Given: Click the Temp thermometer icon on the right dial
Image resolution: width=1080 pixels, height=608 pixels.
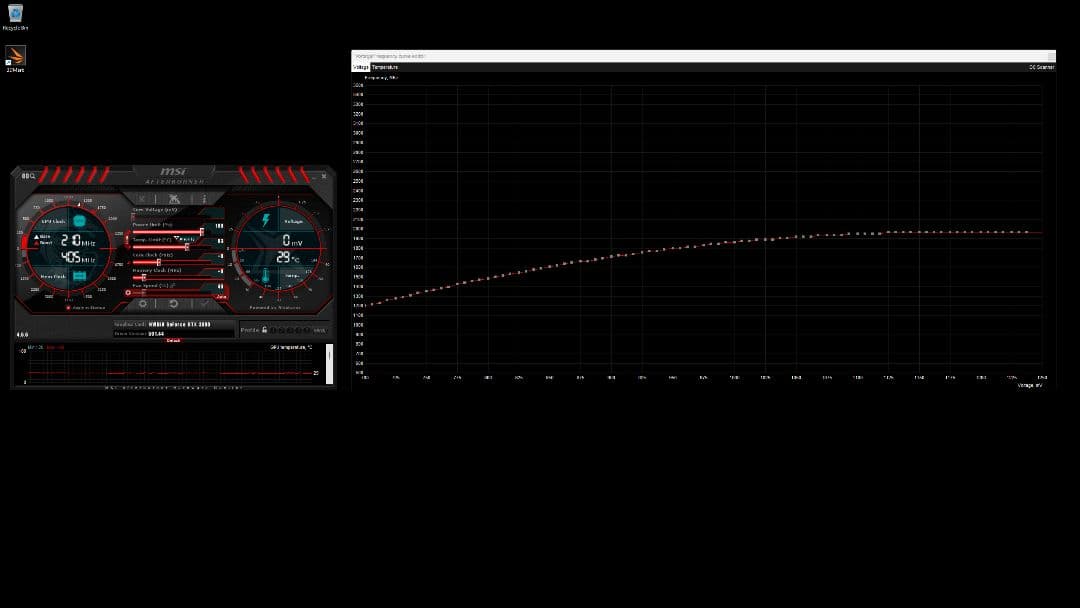Looking at the screenshot, I should click(x=265, y=276).
